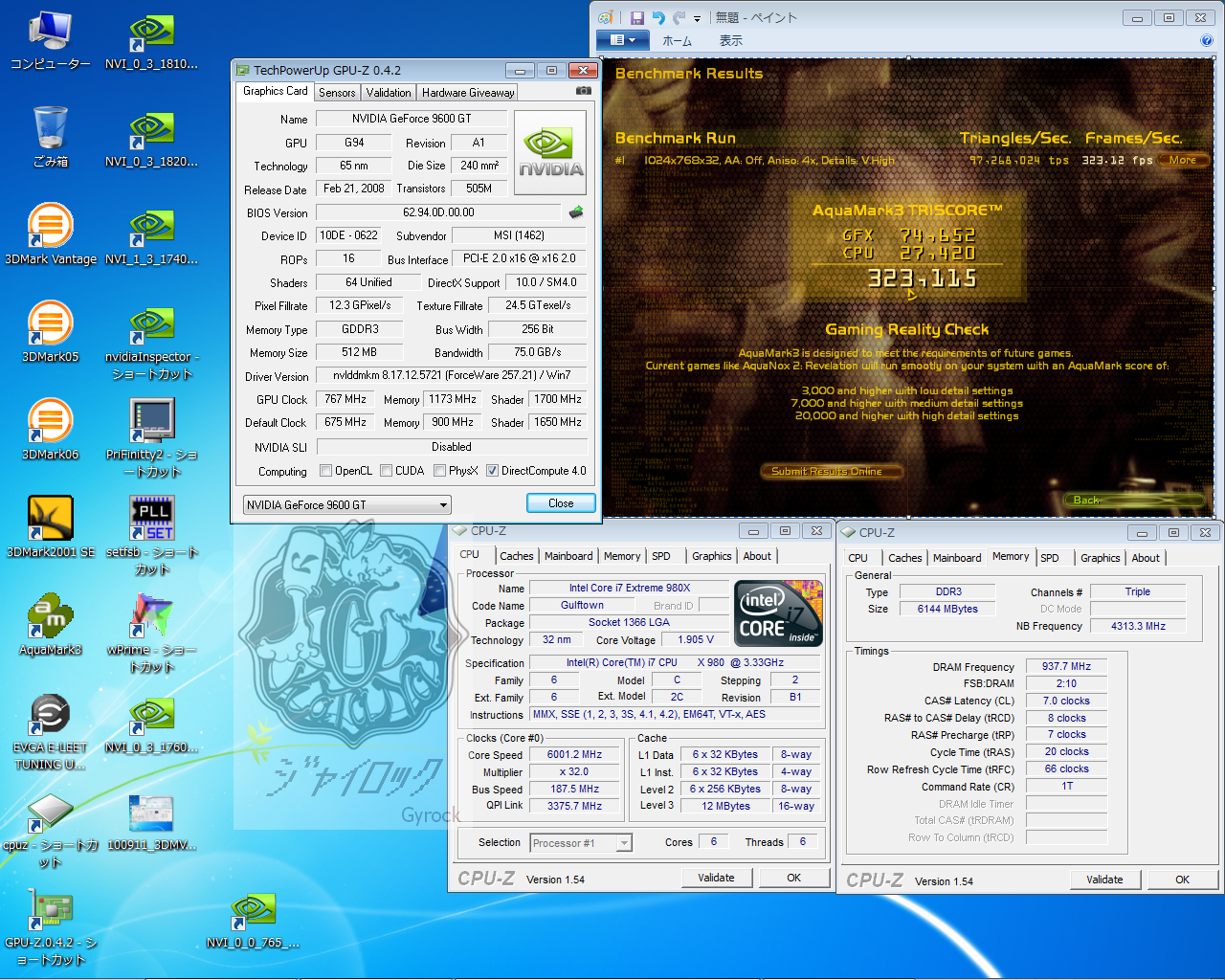
Task: Select Caches tab in left CPU-Z window
Action: [x=517, y=556]
